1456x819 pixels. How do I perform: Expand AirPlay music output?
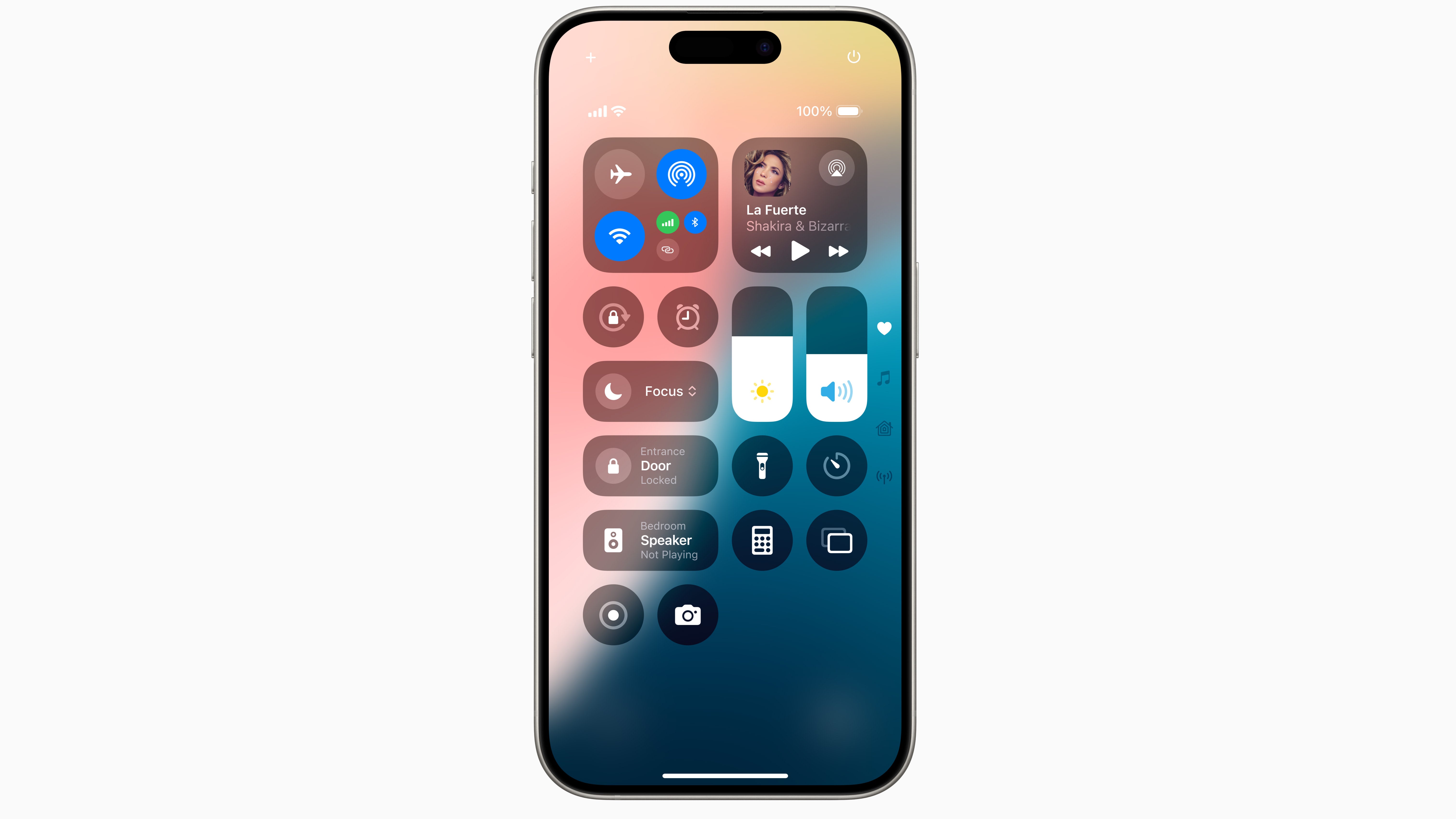(836, 168)
